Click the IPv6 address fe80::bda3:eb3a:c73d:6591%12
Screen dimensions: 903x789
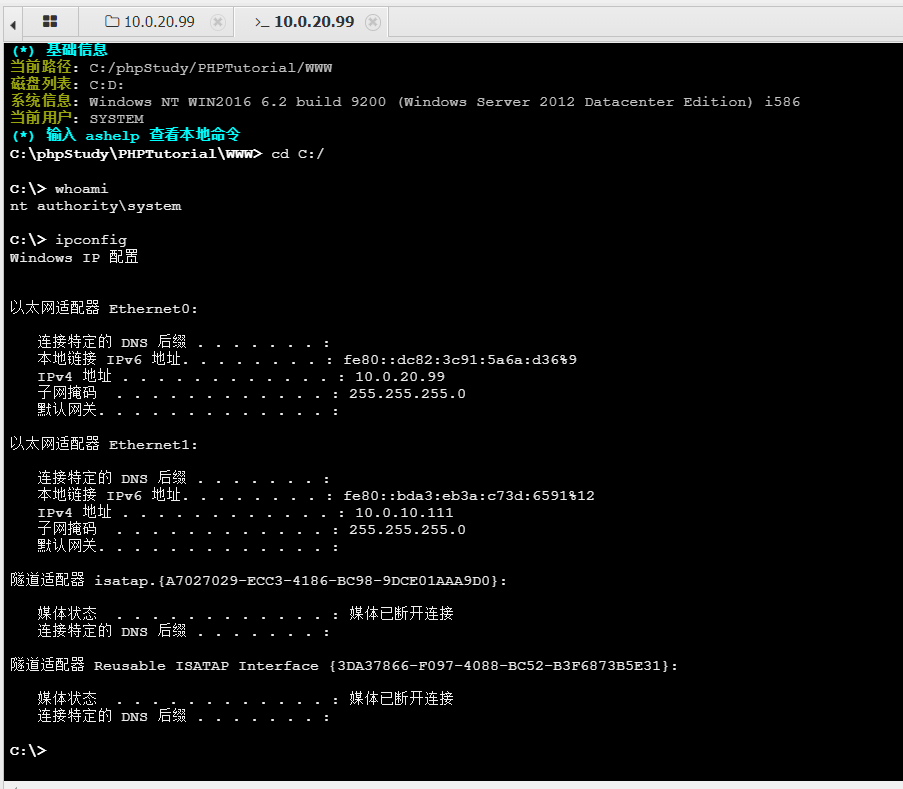pos(468,496)
